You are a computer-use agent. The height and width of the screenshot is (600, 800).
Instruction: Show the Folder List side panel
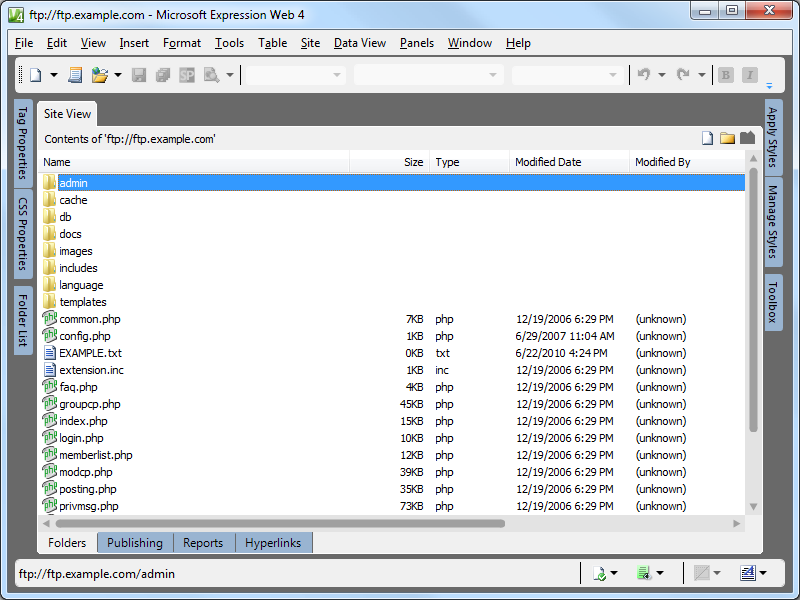23,320
